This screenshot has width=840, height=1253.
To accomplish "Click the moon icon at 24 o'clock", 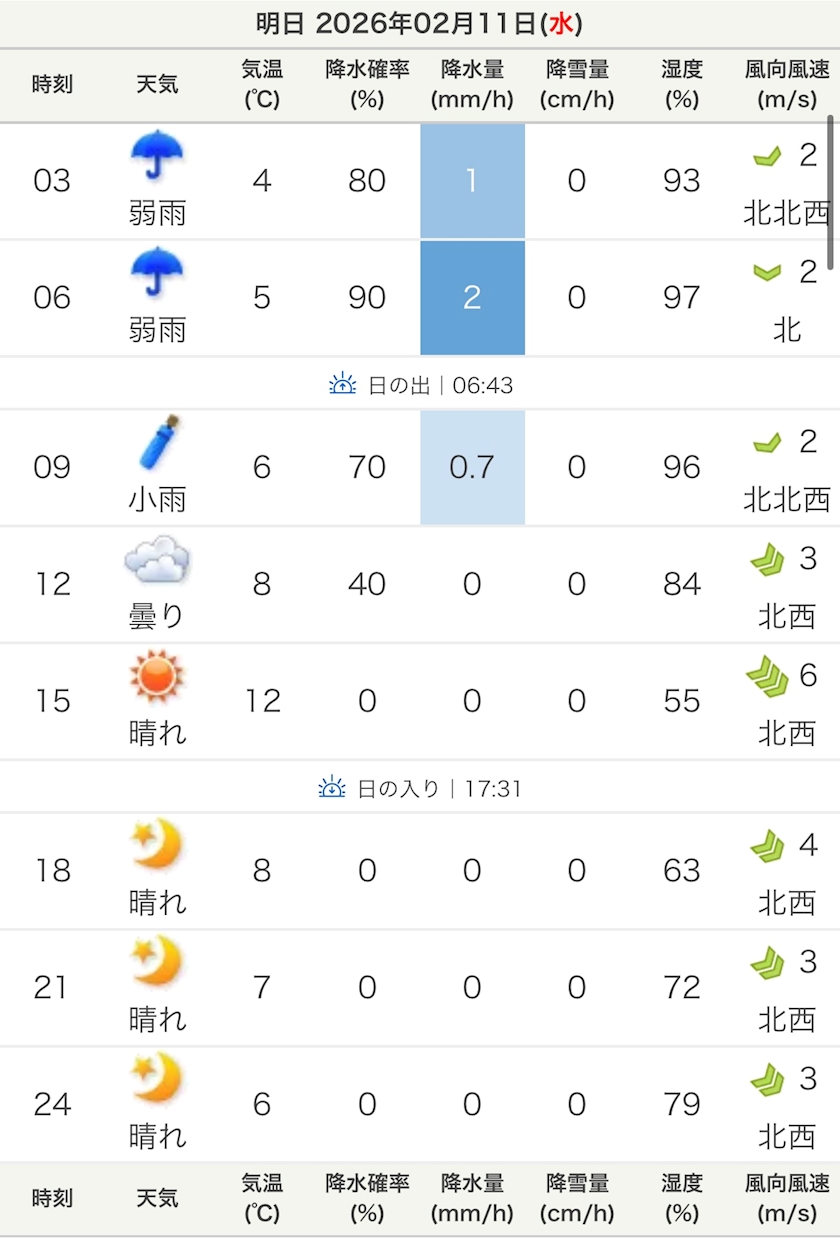I will pyautogui.click(x=157, y=1079).
